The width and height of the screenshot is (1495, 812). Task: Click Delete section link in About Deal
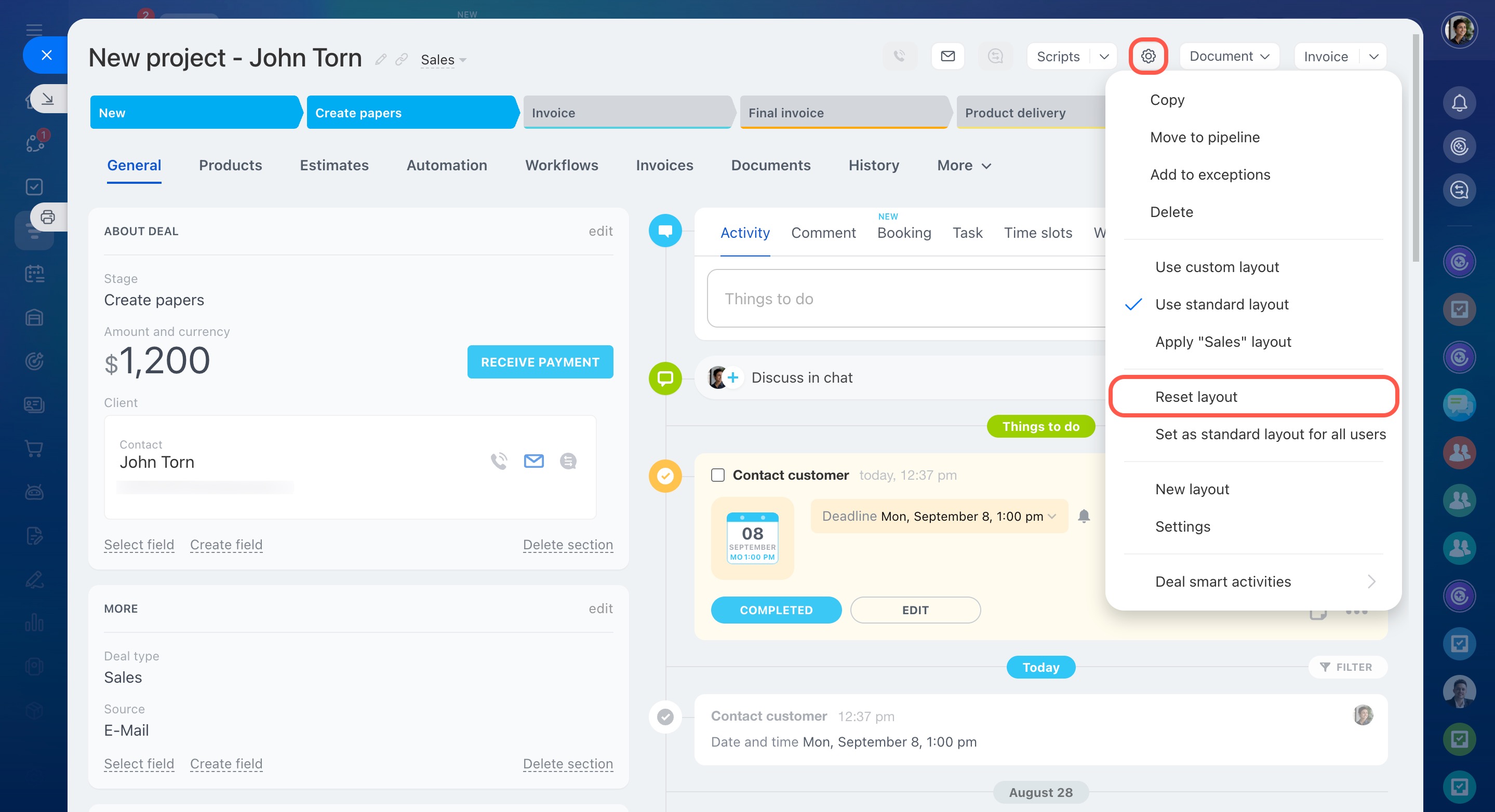click(568, 545)
